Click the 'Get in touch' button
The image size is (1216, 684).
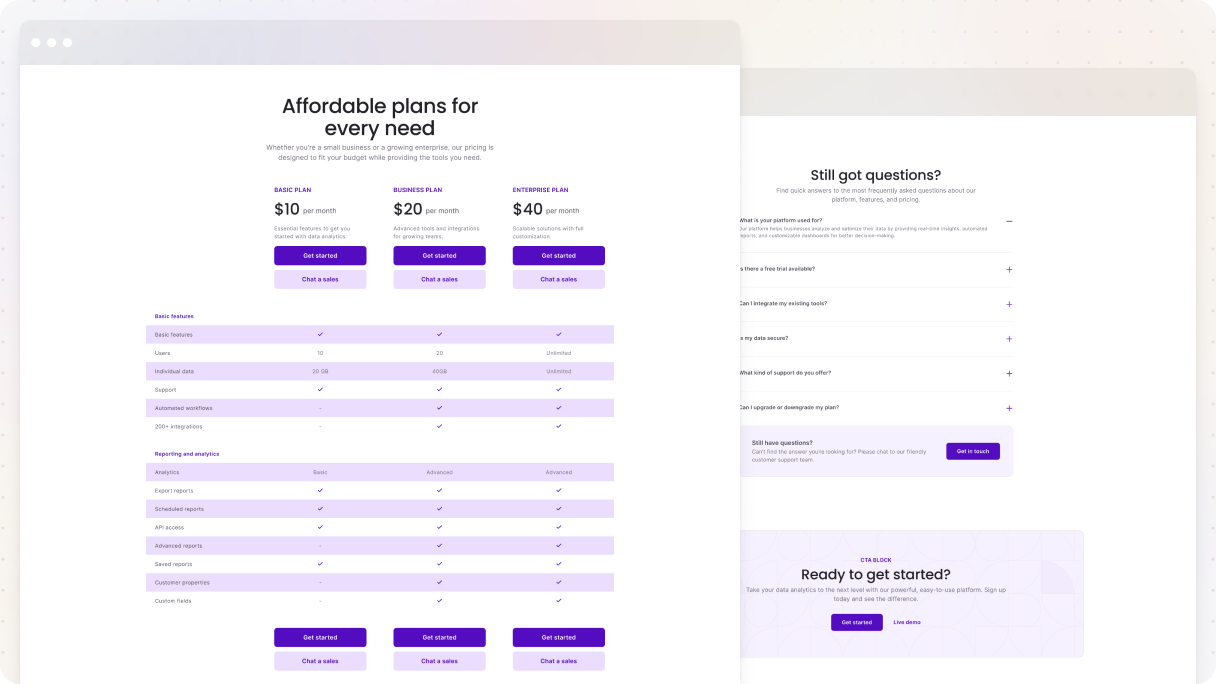pos(972,451)
